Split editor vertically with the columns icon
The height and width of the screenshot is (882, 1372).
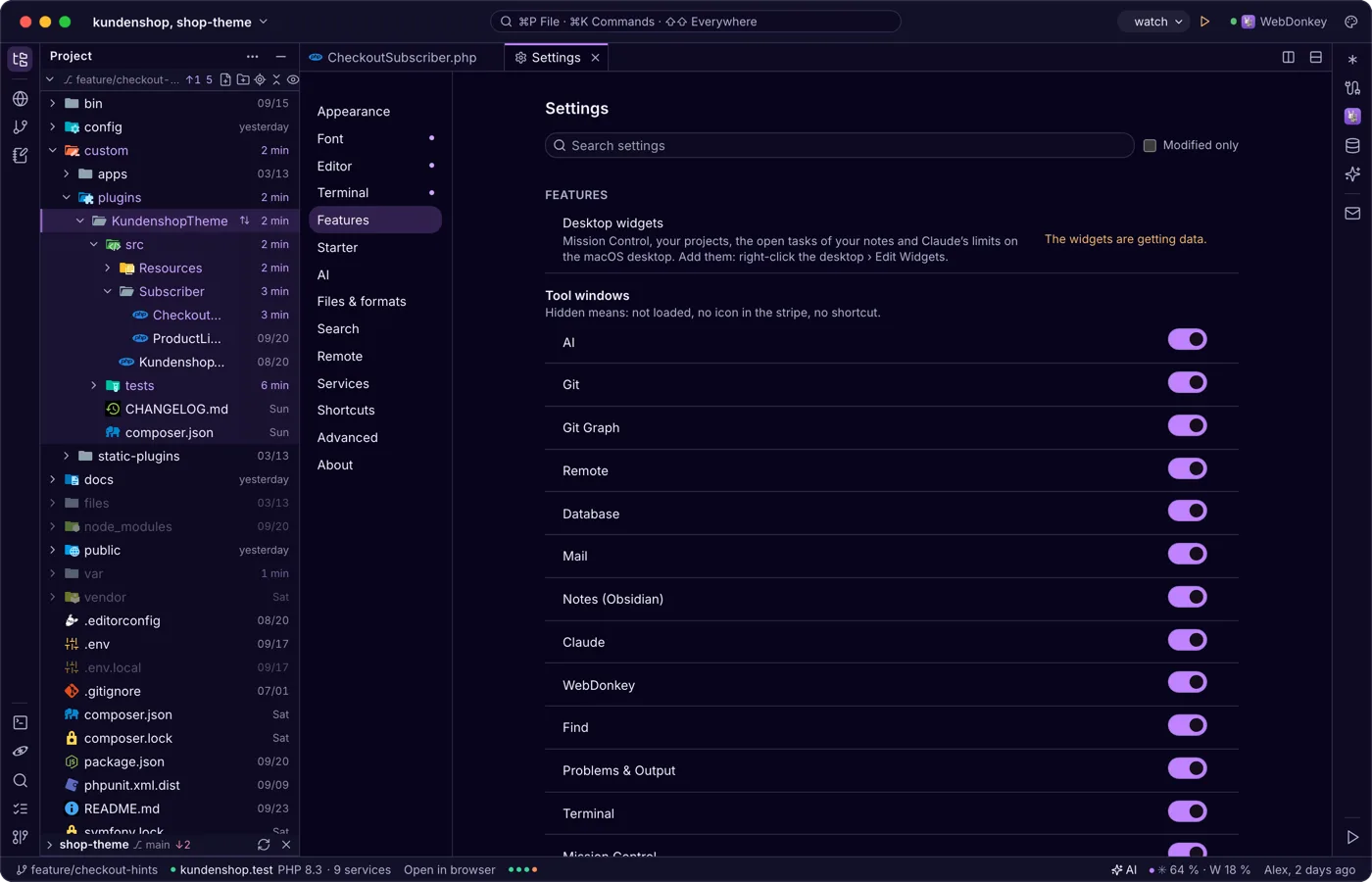point(1289,58)
